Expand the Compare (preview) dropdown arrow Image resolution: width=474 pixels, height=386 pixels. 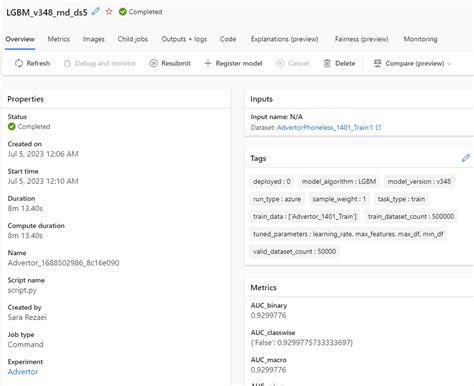click(x=449, y=63)
